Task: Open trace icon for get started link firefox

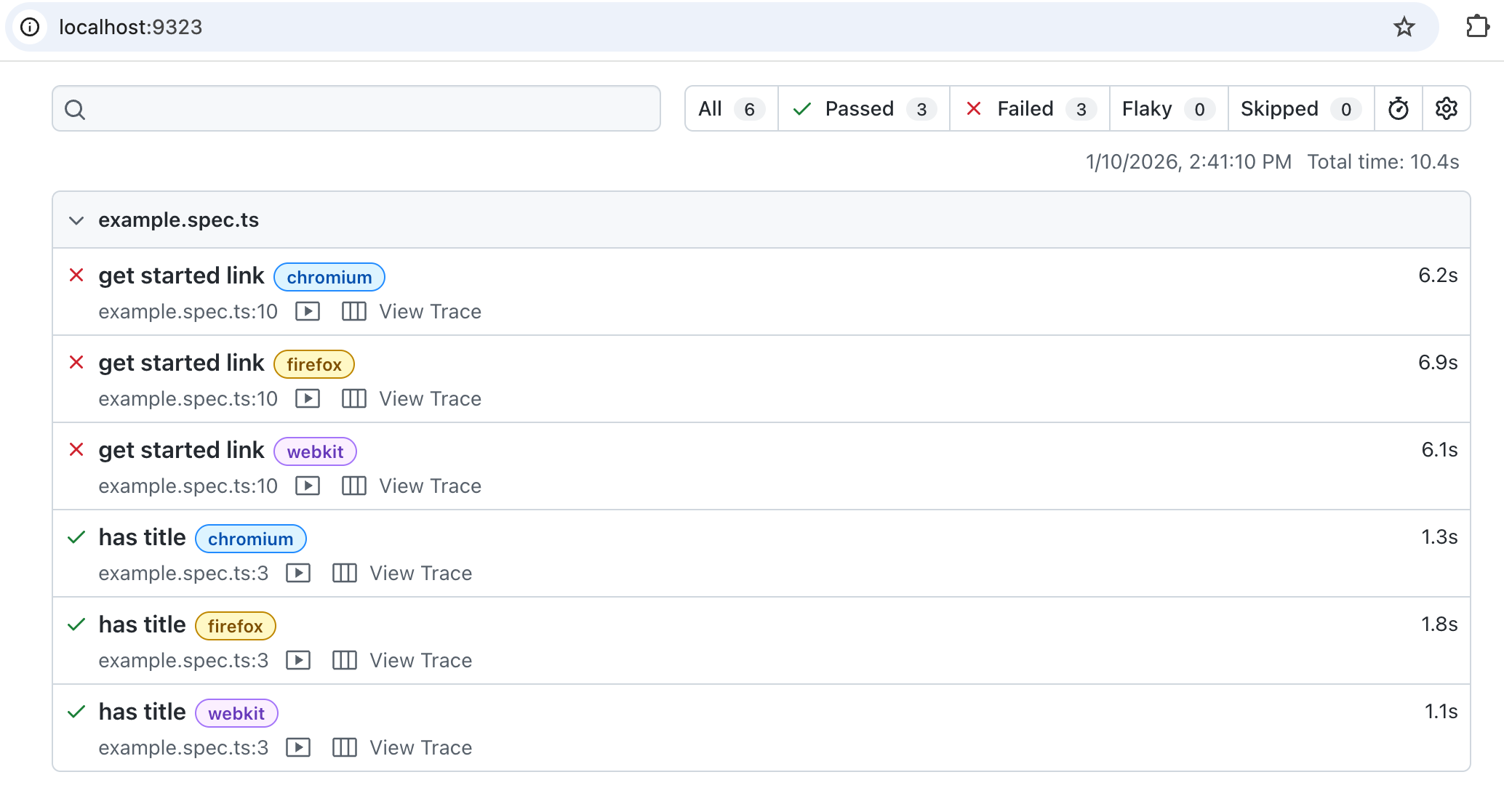Action: click(x=354, y=399)
